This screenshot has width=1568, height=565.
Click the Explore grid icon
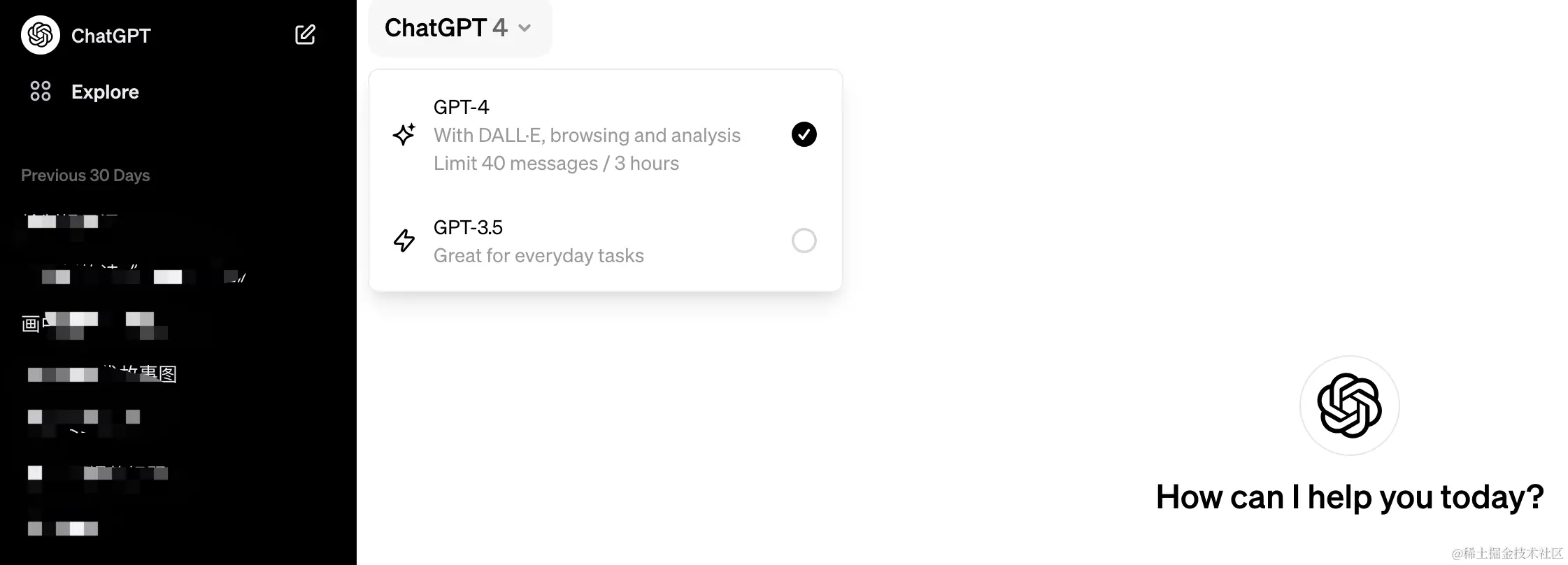(41, 91)
